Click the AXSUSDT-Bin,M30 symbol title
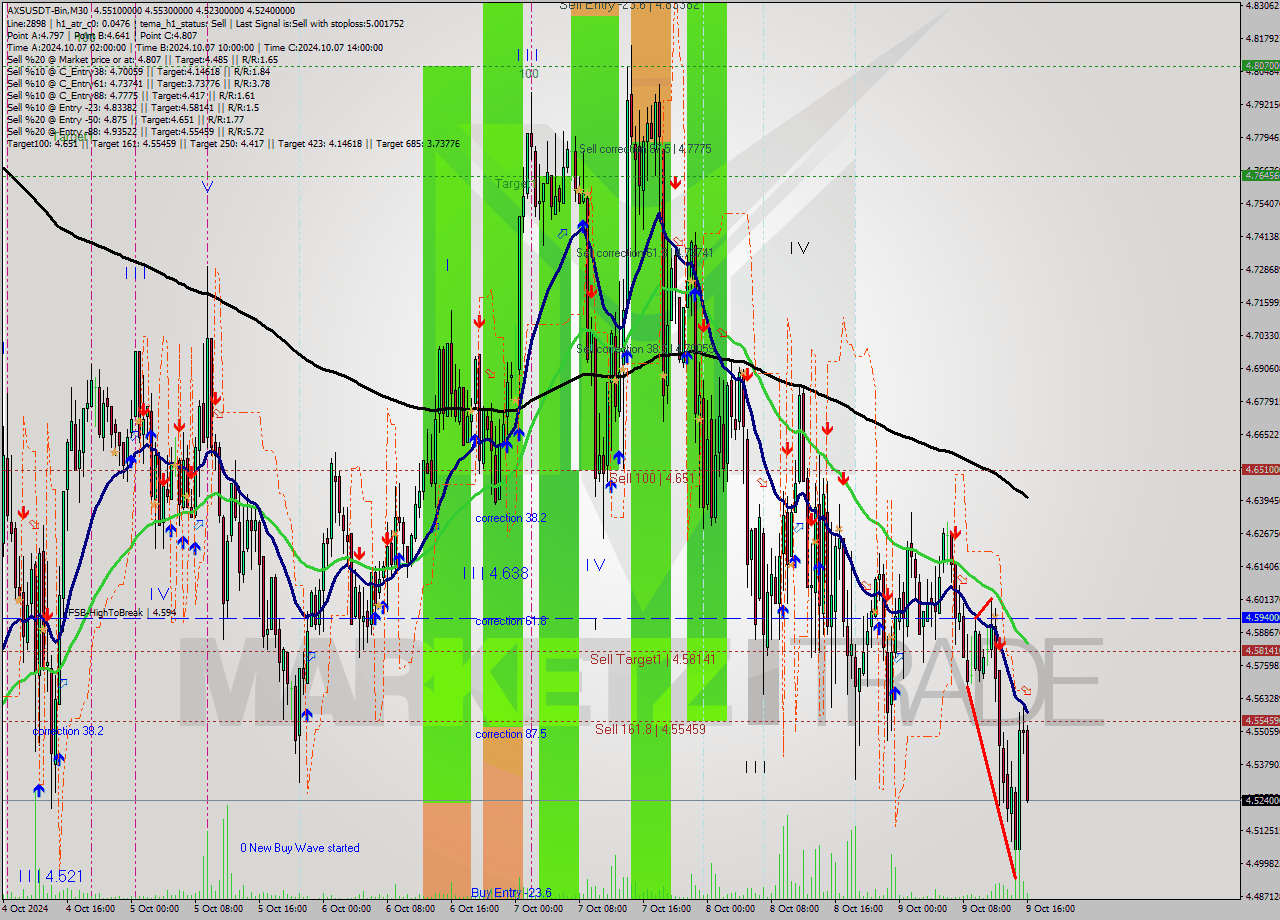The height and width of the screenshot is (920, 1280). 46,9
